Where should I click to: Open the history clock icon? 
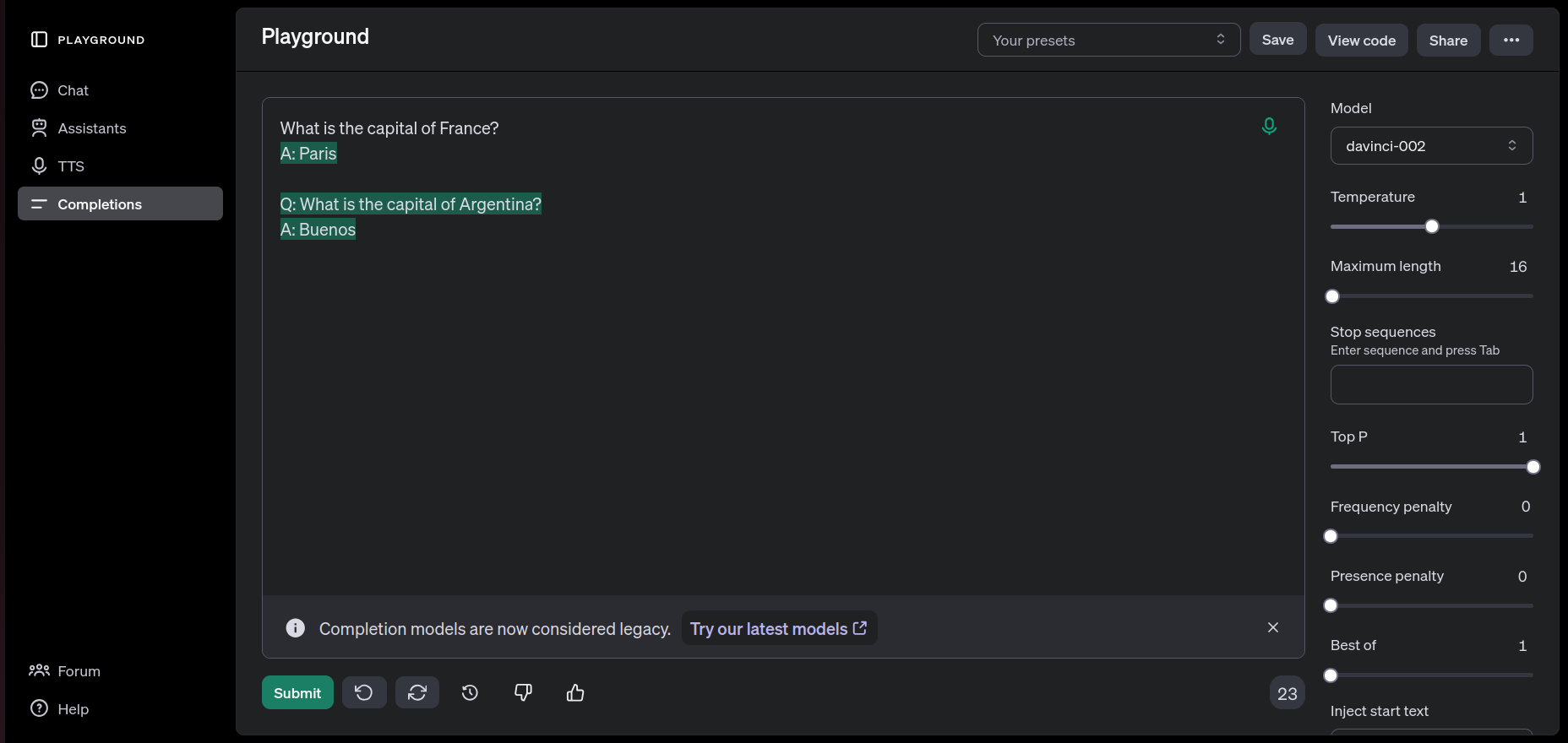[x=471, y=693]
